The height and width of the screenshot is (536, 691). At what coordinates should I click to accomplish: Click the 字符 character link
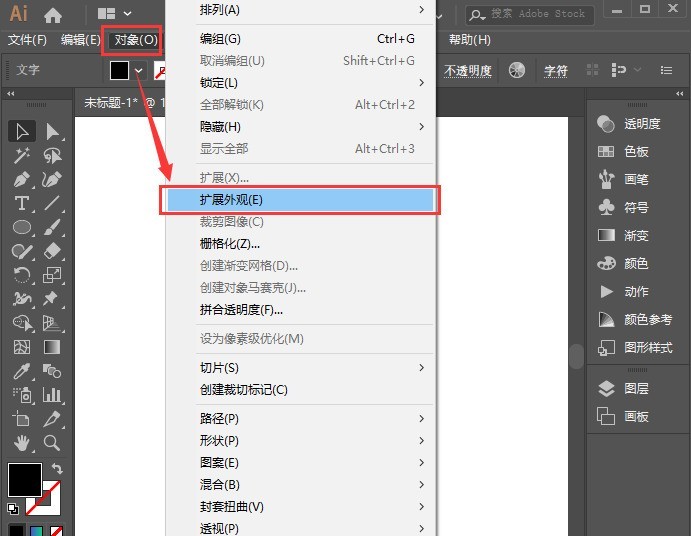[x=555, y=71]
